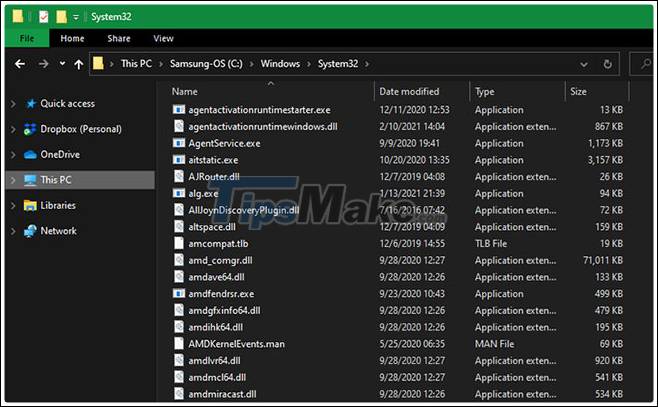Click the Dropbox (Personal) sidebar icon

[x=29, y=128]
